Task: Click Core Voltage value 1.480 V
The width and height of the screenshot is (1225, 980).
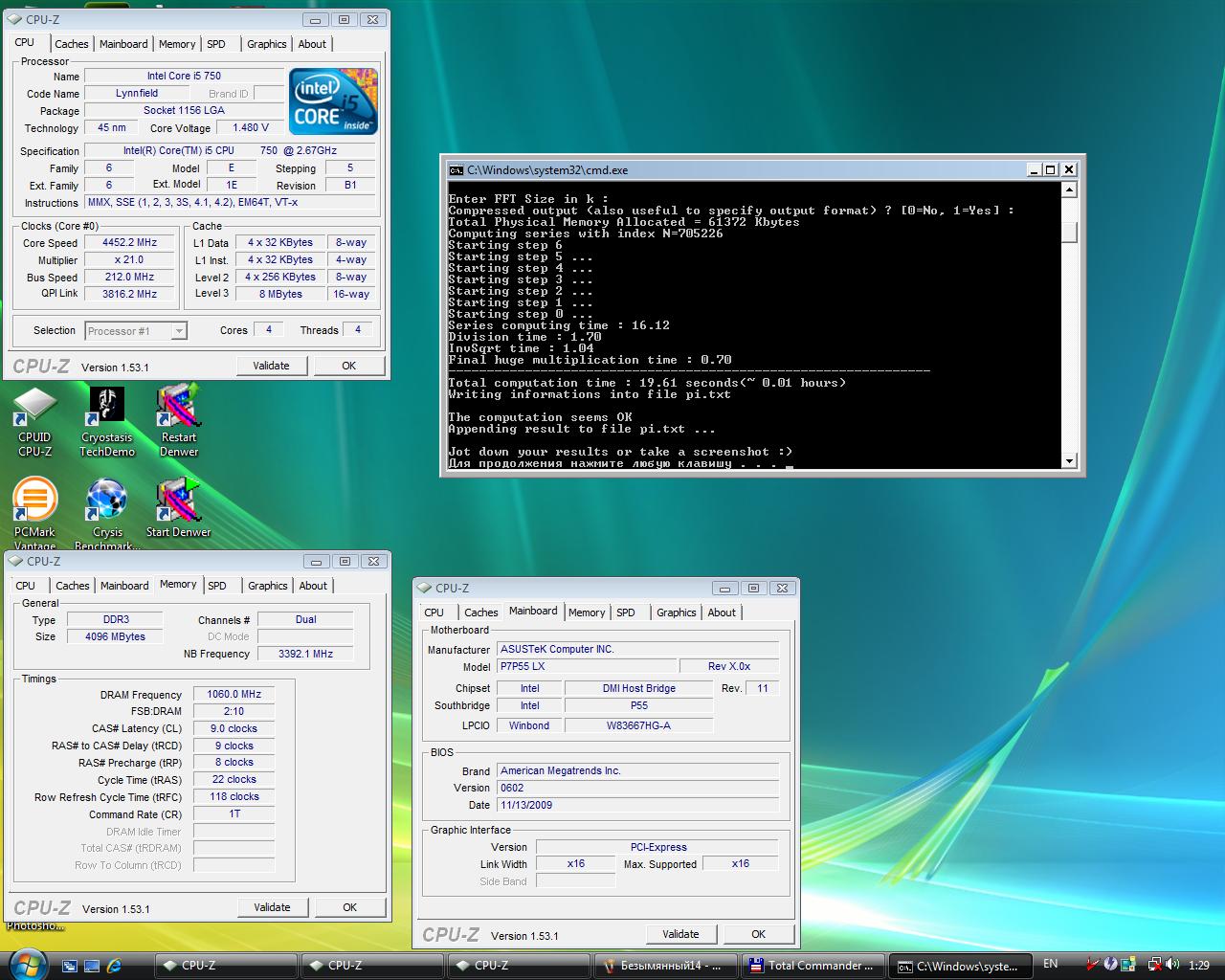Action: (251, 128)
